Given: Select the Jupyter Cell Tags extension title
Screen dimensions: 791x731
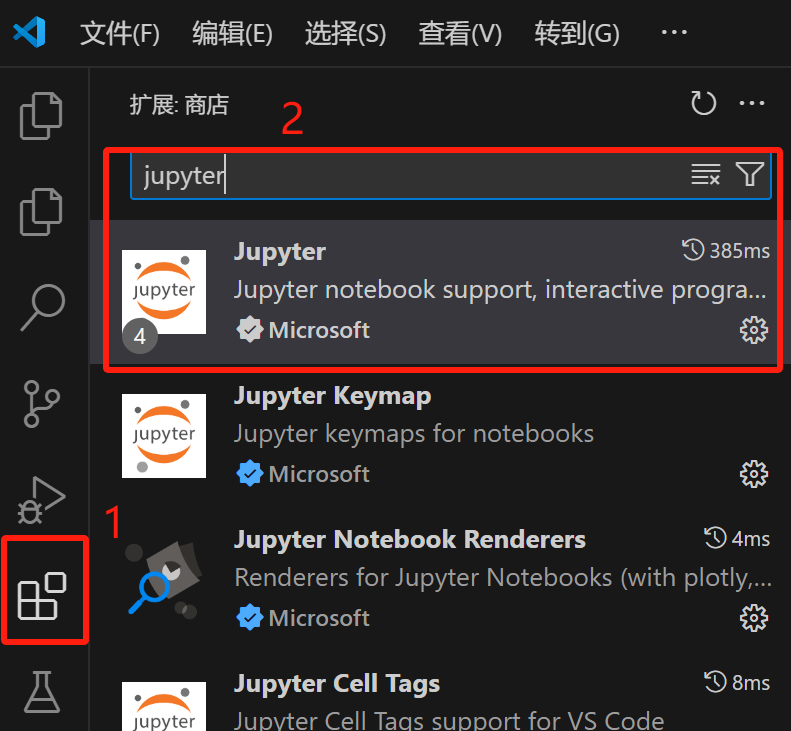Looking at the screenshot, I should click(x=337, y=684).
